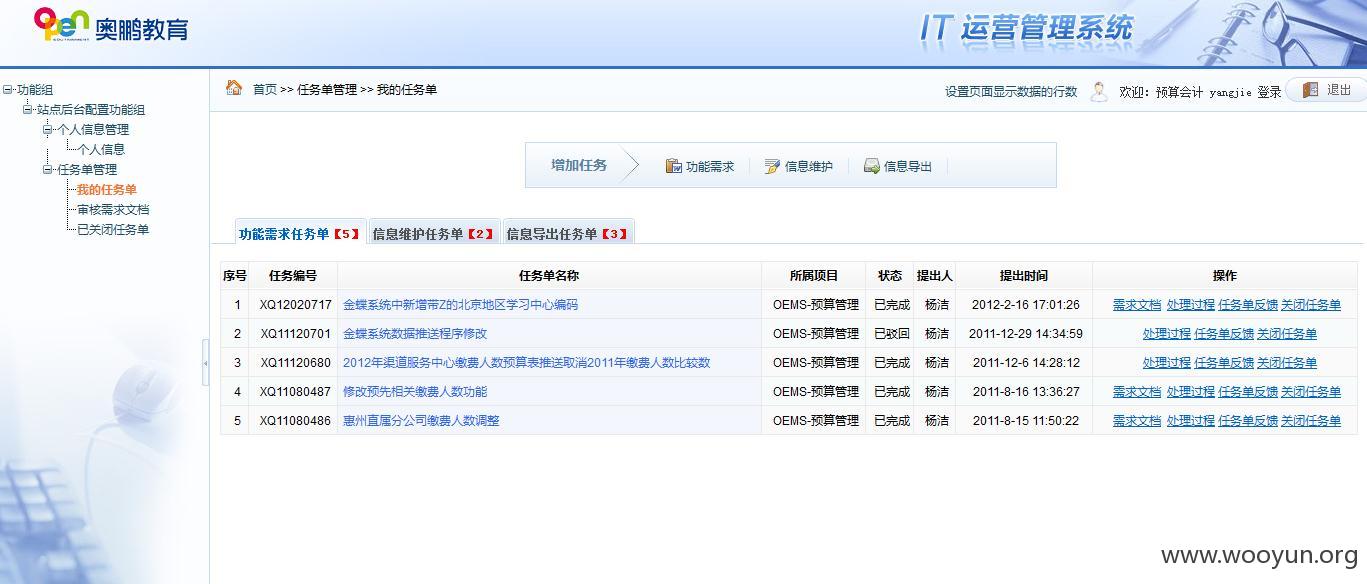Open task 修改预先相关缴费人数功能
This screenshot has width=1367, height=584.
(x=415, y=392)
